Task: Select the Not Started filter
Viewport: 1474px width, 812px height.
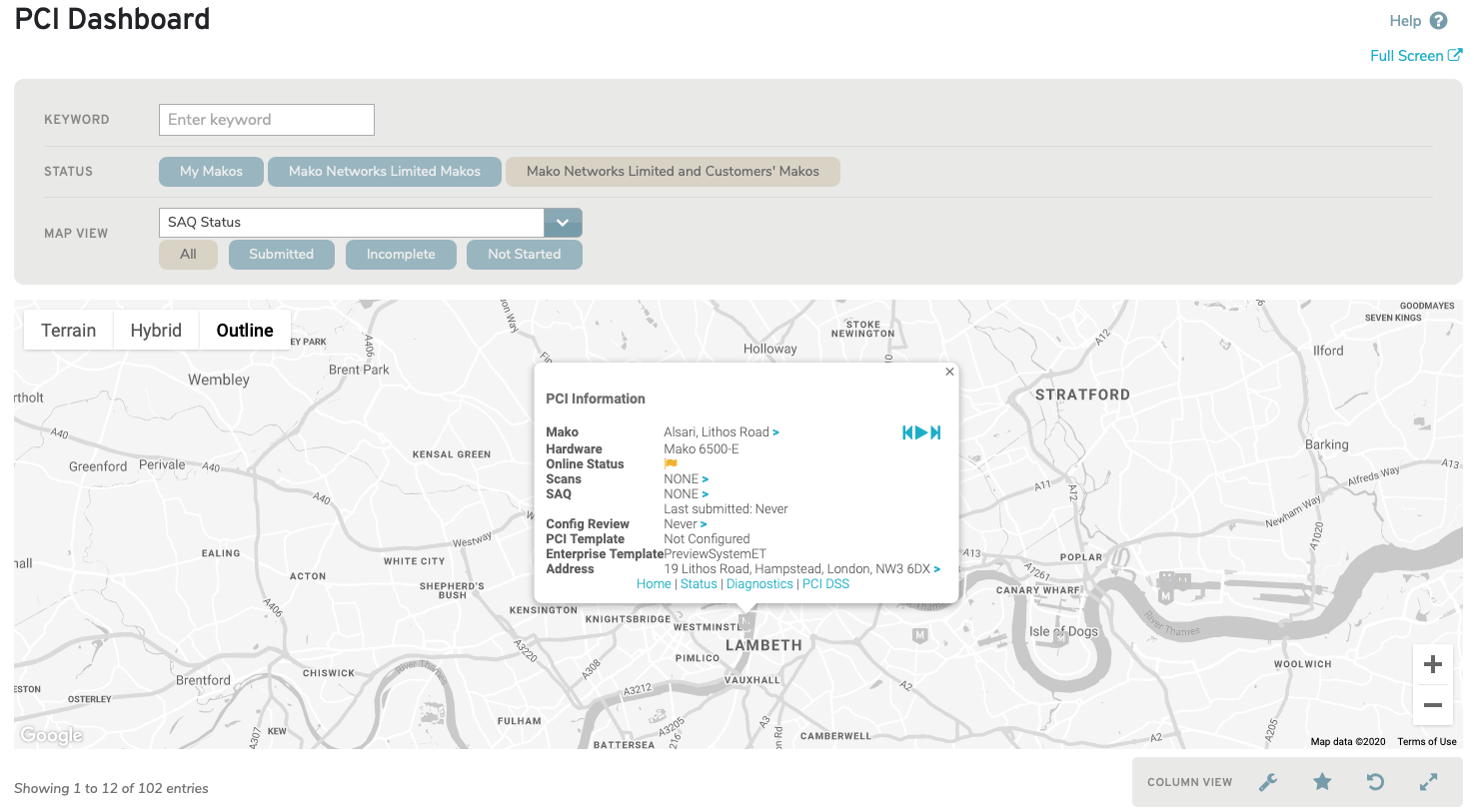Action: coord(524,254)
